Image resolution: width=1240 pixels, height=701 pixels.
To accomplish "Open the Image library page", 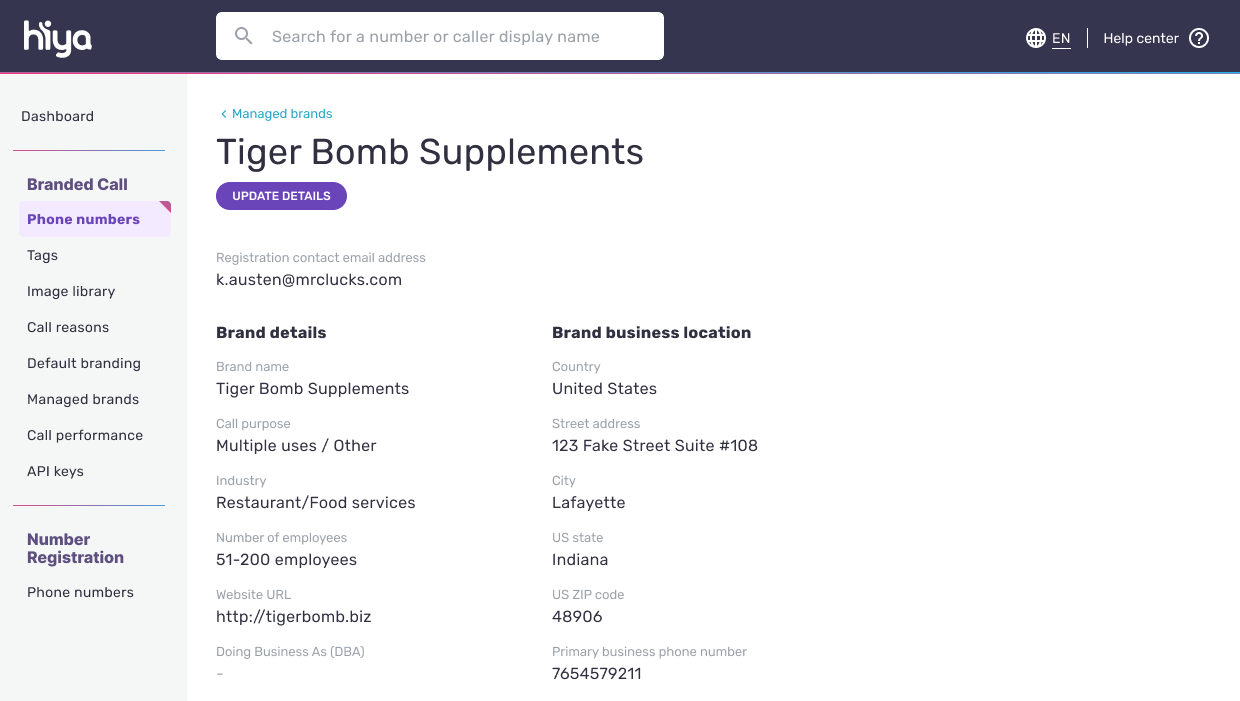I will pyautogui.click(x=71, y=291).
